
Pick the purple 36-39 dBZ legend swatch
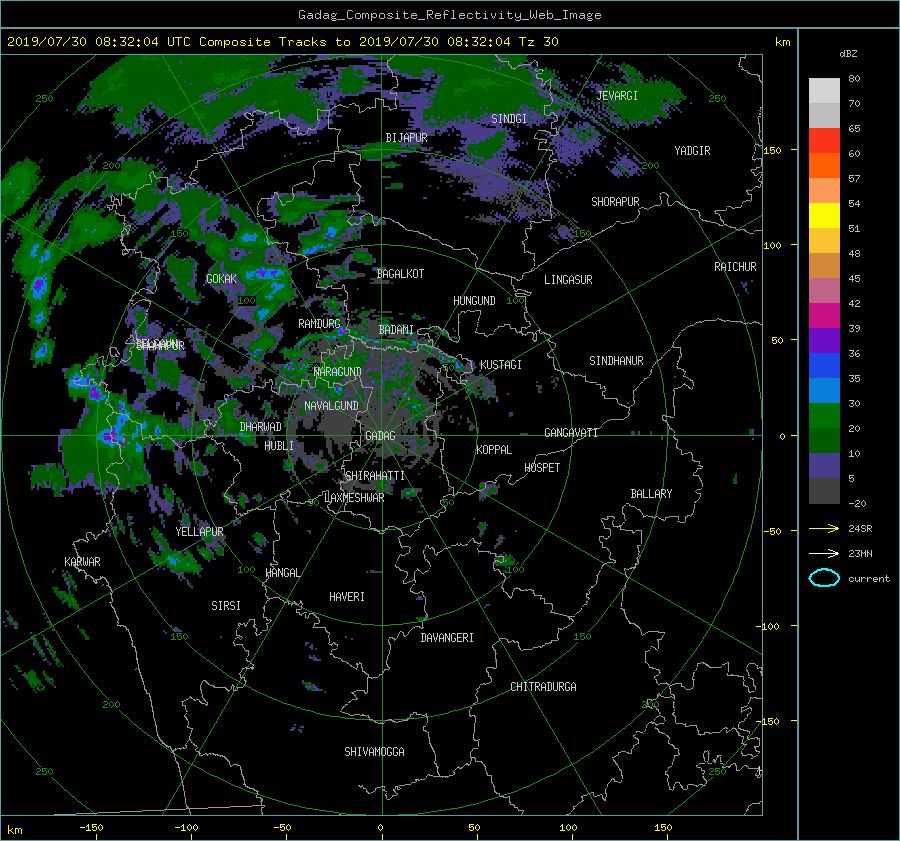point(824,341)
